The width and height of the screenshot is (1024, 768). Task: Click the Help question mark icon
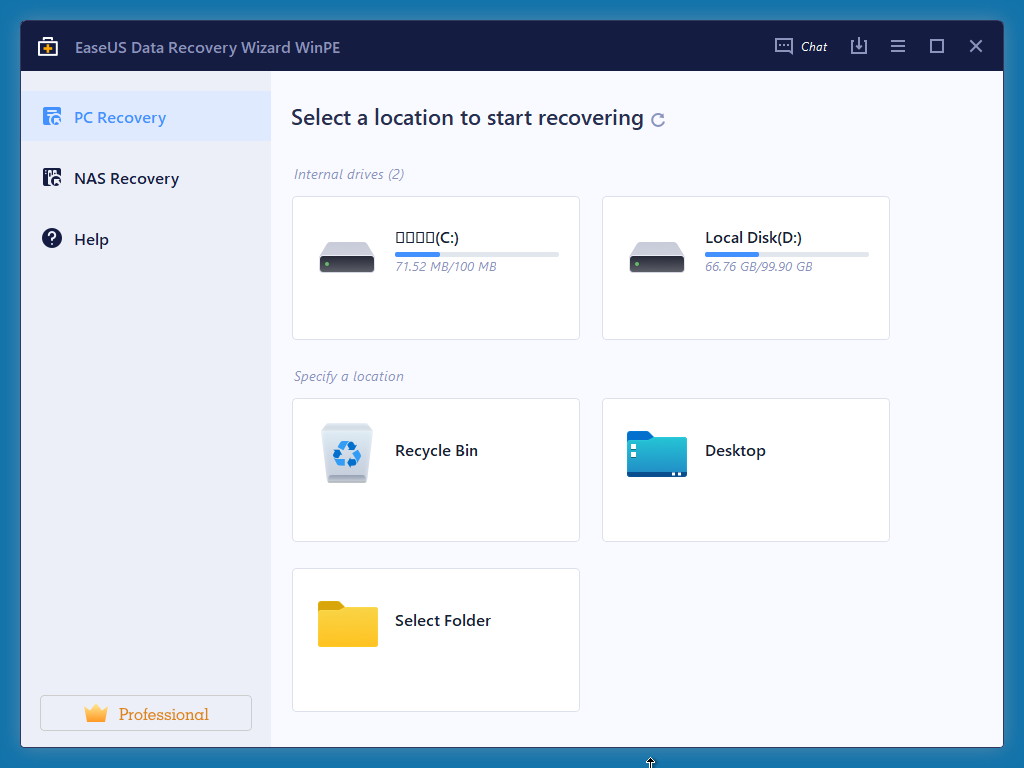pos(52,238)
